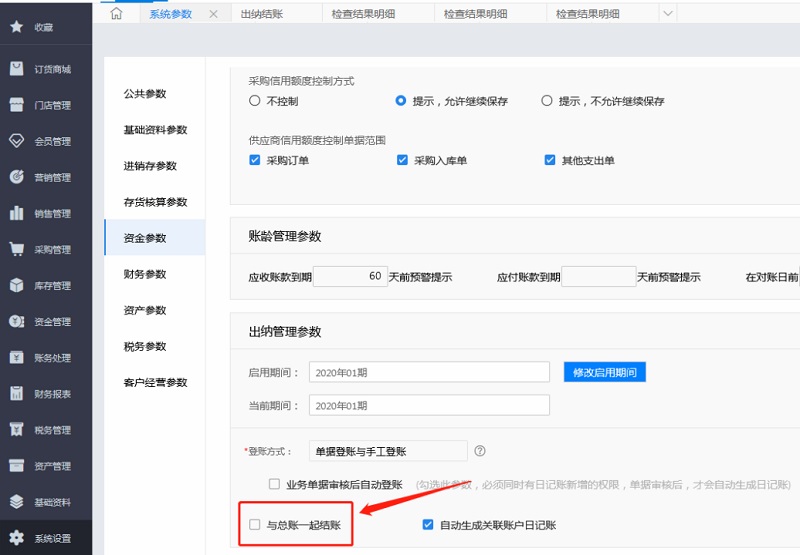Click the 采购管理 shopping cart icon
This screenshot has width=800, height=555.
16,249
